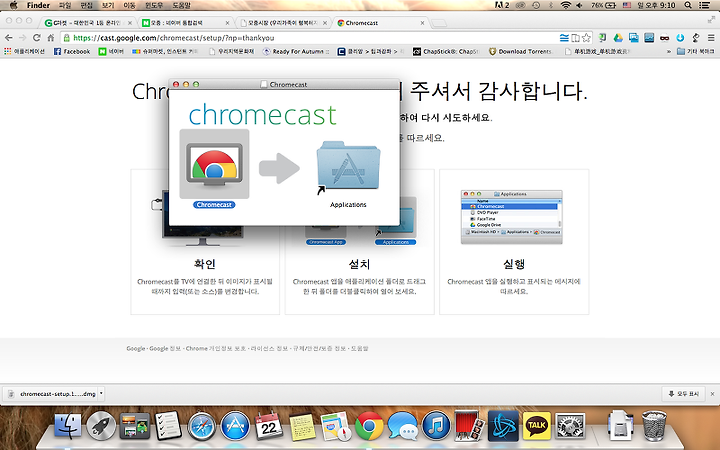Viewport: 720px width, 450px height.
Task: Open the Chrome hamburger menu
Action: (x=711, y=38)
